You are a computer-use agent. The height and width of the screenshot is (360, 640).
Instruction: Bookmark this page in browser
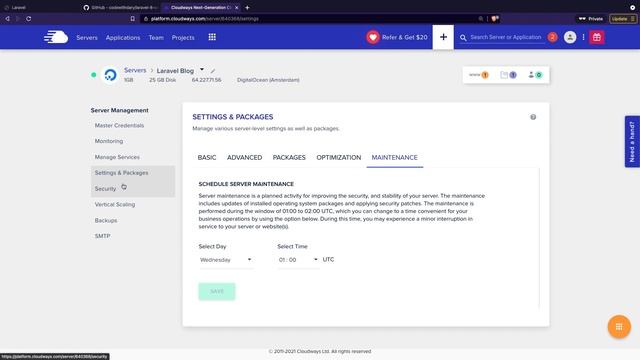(133, 19)
